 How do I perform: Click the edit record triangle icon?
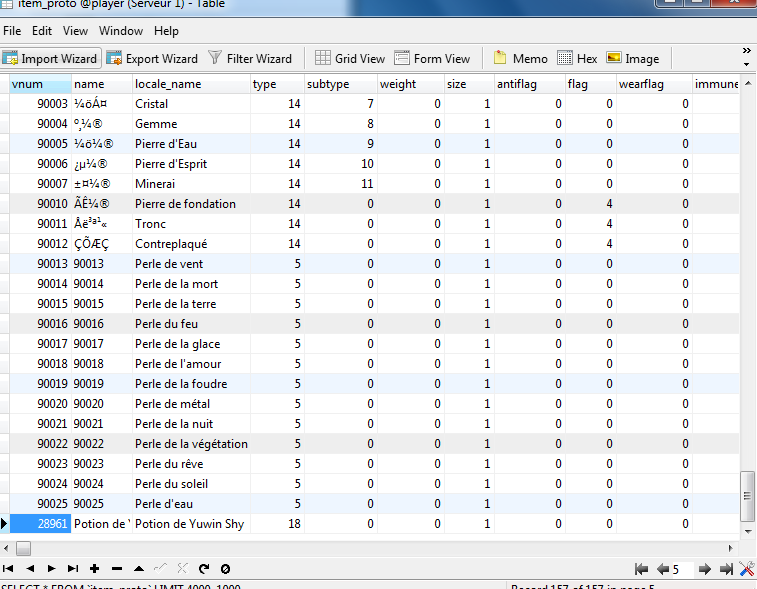pyautogui.click(x=139, y=569)
